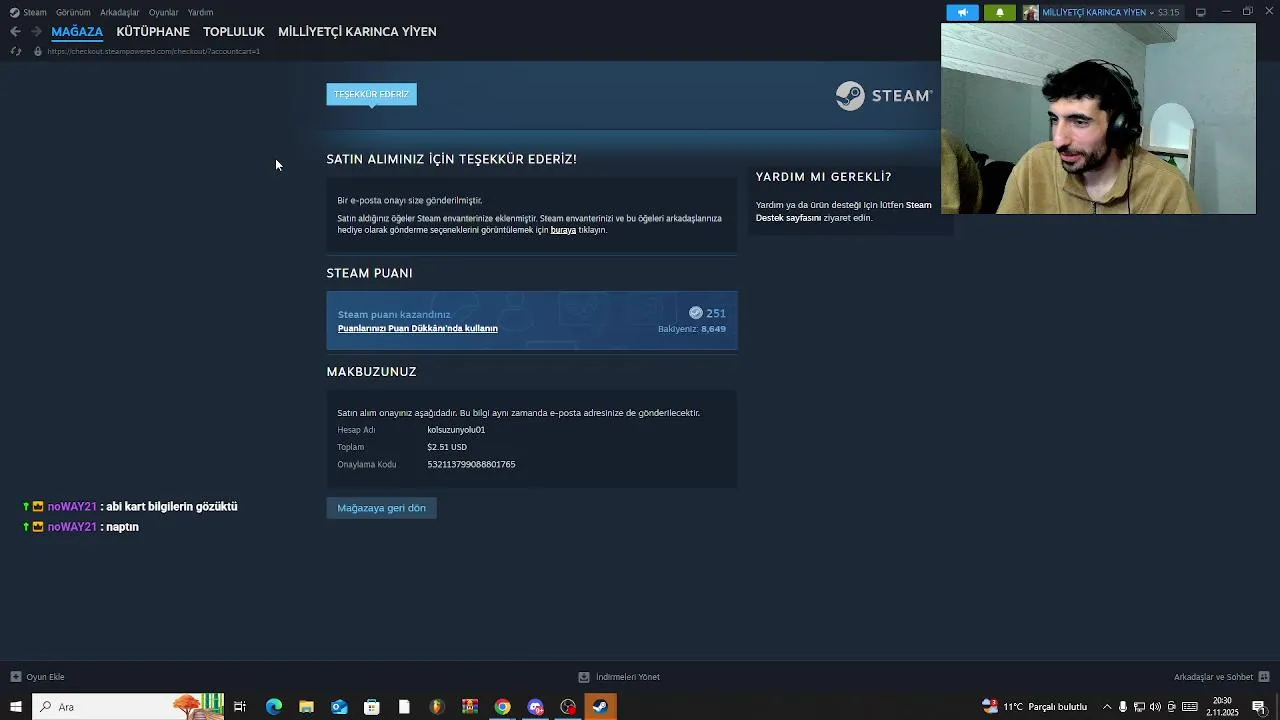
Task: Follow the 'buraya' inventory link
Action: [563, 230]
